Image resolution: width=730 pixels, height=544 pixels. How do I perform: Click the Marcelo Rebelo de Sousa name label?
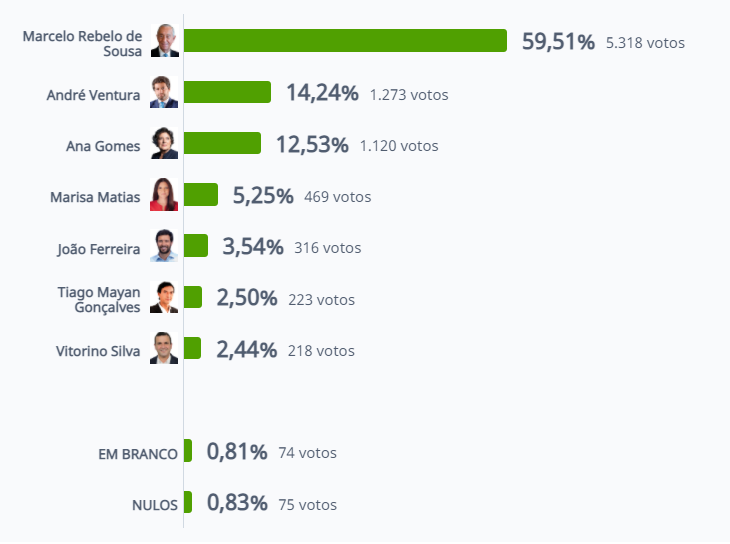point(82,43)
